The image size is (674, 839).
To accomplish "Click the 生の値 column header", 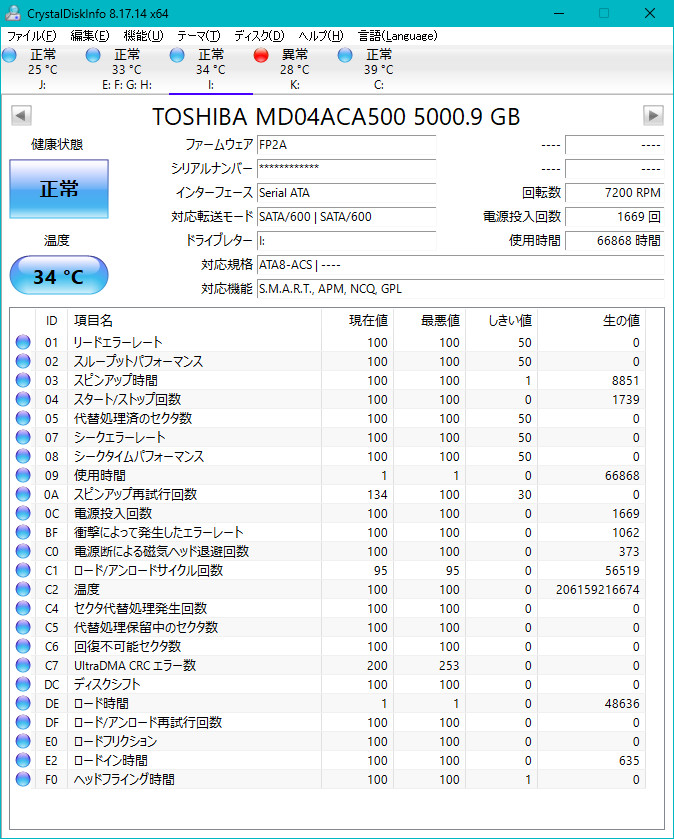I will click(x=592, y=321).
